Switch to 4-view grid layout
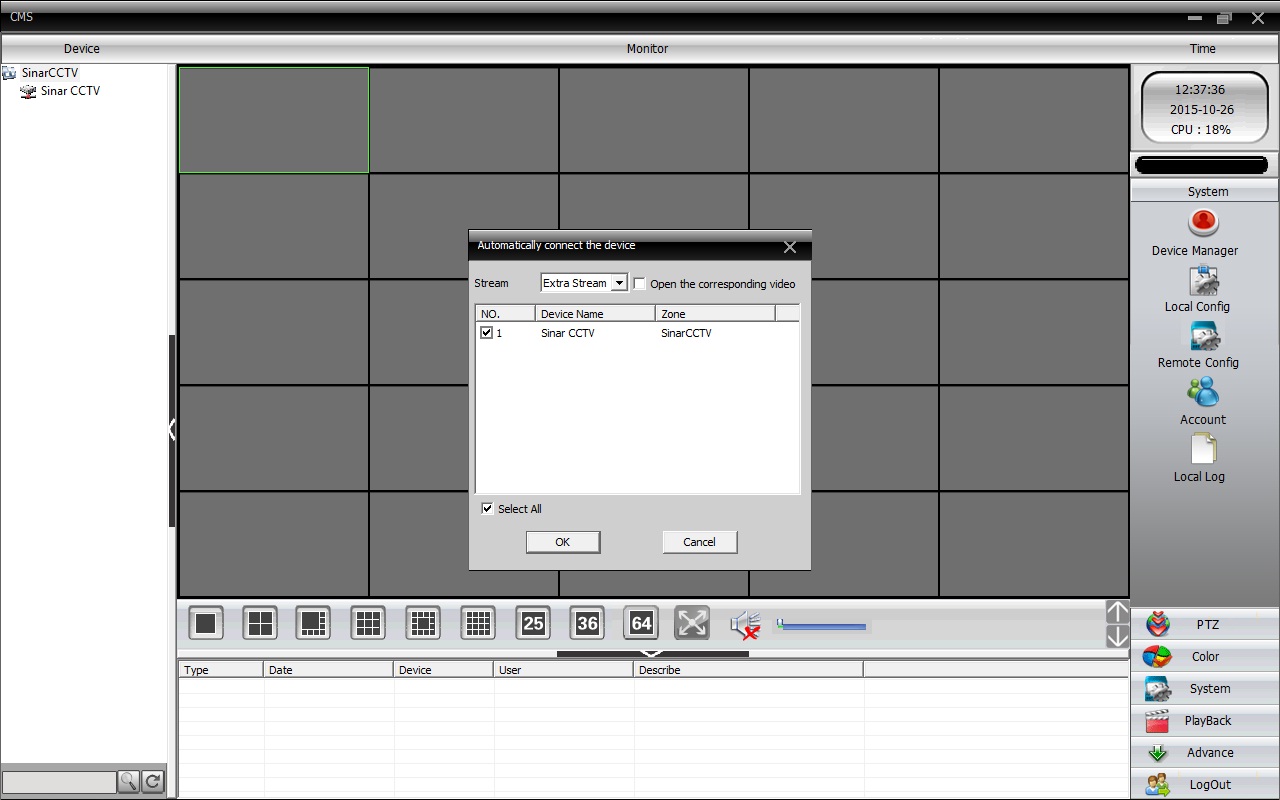 click(260, 624)
